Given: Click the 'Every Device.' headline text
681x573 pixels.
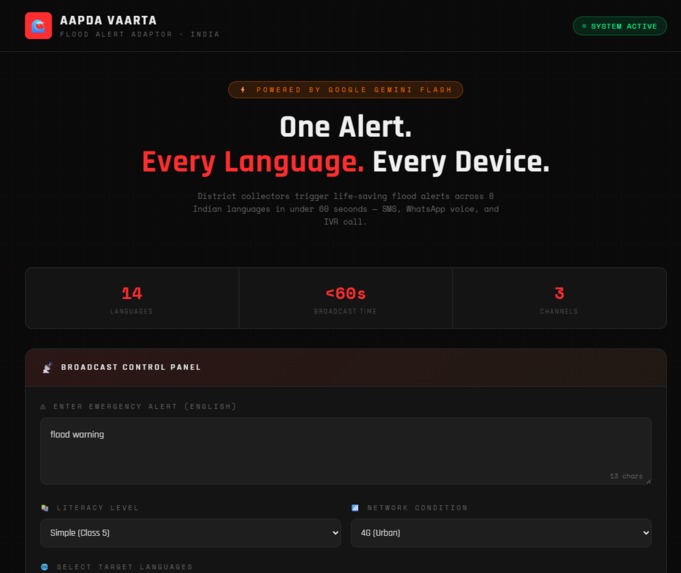Looking at the screenshot, I should (461, 162).
